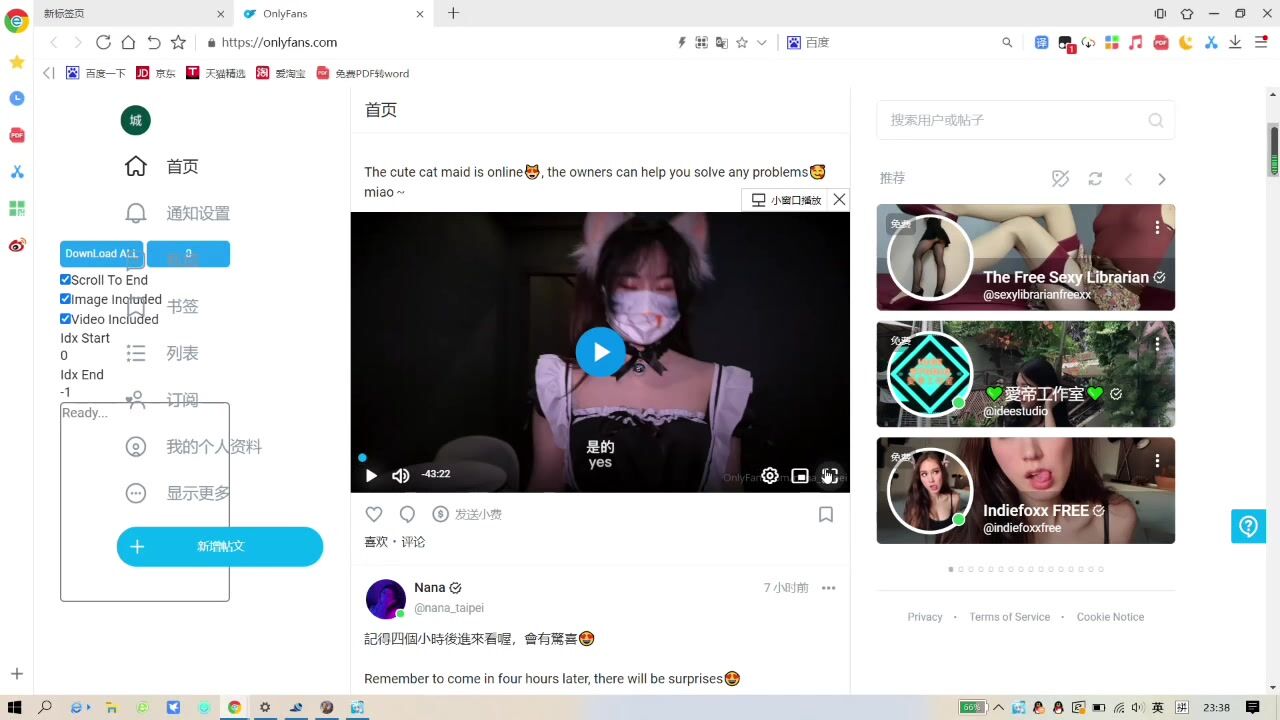Mute the video using the speaker icon

(x=400, y=476)
